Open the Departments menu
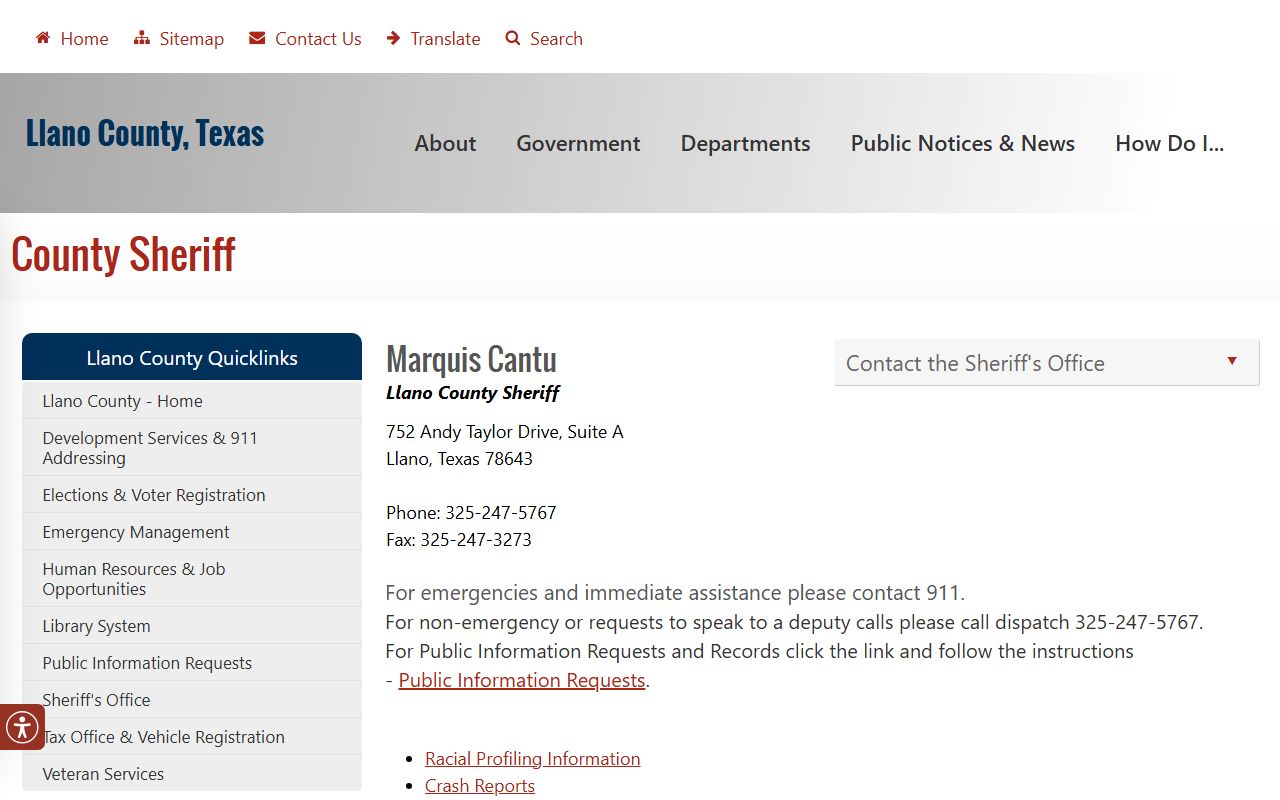The width and height of the screenshot is (1280, 800). tap(745, 143)
